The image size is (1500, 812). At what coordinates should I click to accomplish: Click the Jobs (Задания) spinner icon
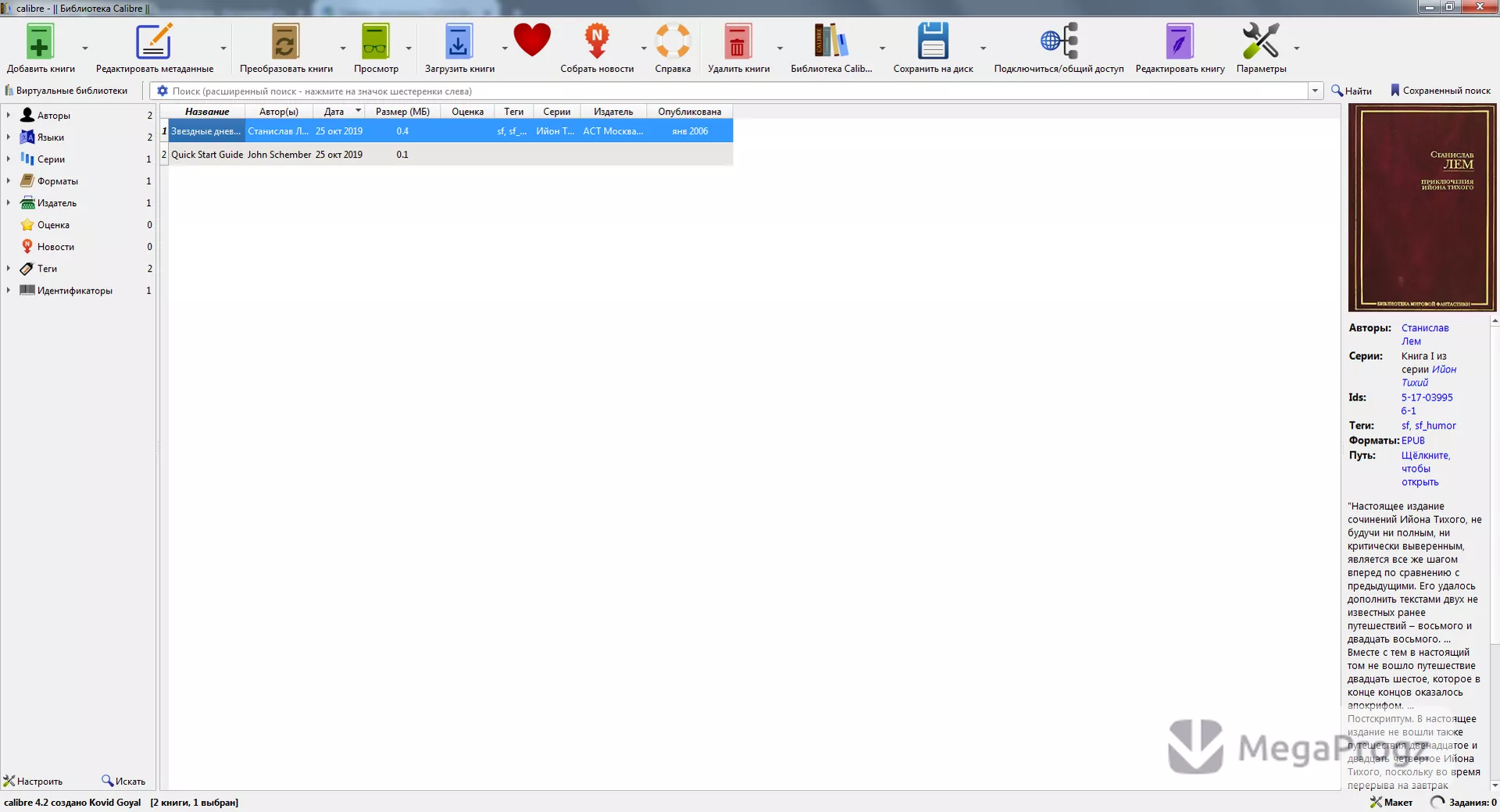click(1437, 802)
